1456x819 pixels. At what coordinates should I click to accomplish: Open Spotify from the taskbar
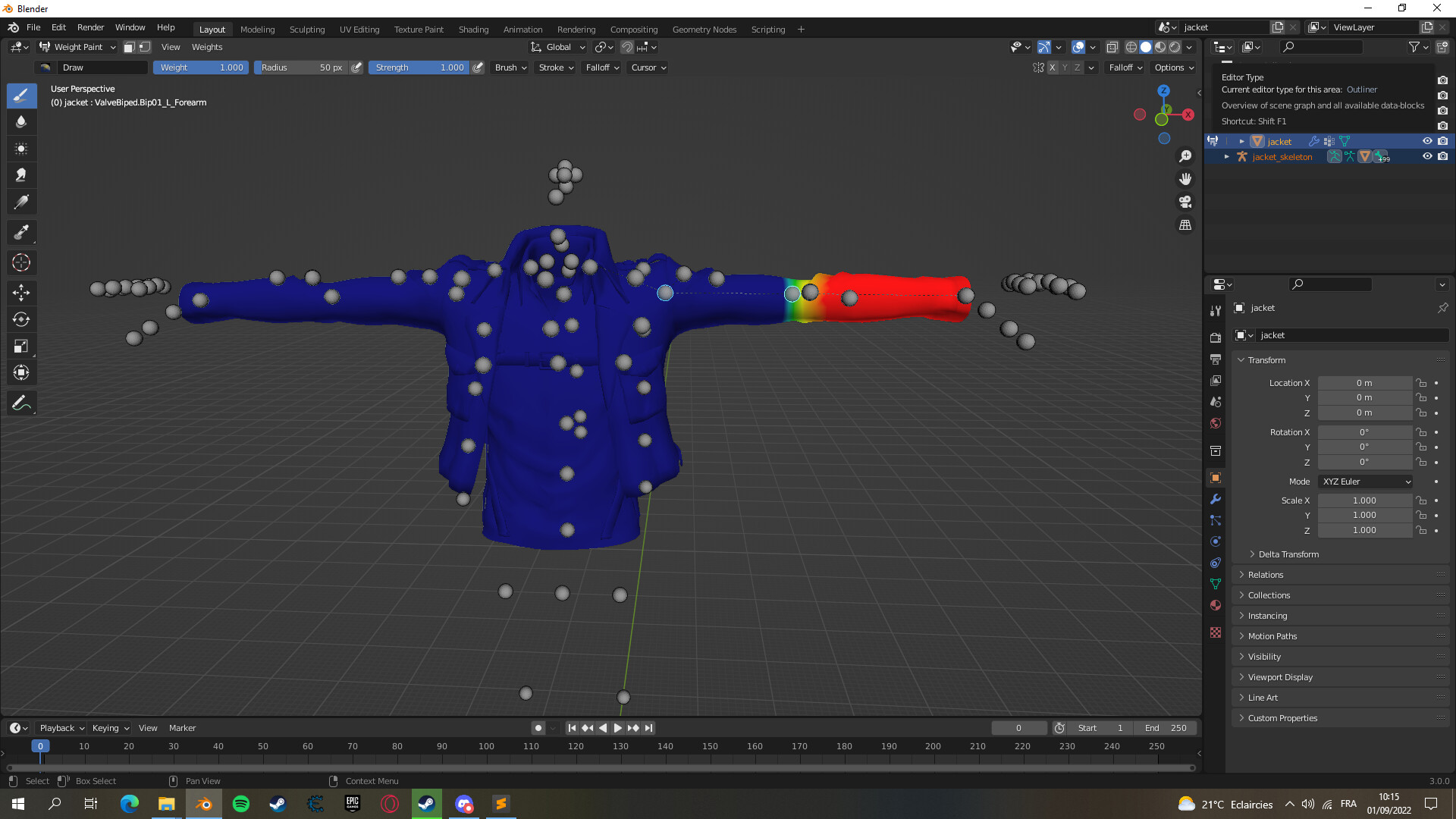241,804
